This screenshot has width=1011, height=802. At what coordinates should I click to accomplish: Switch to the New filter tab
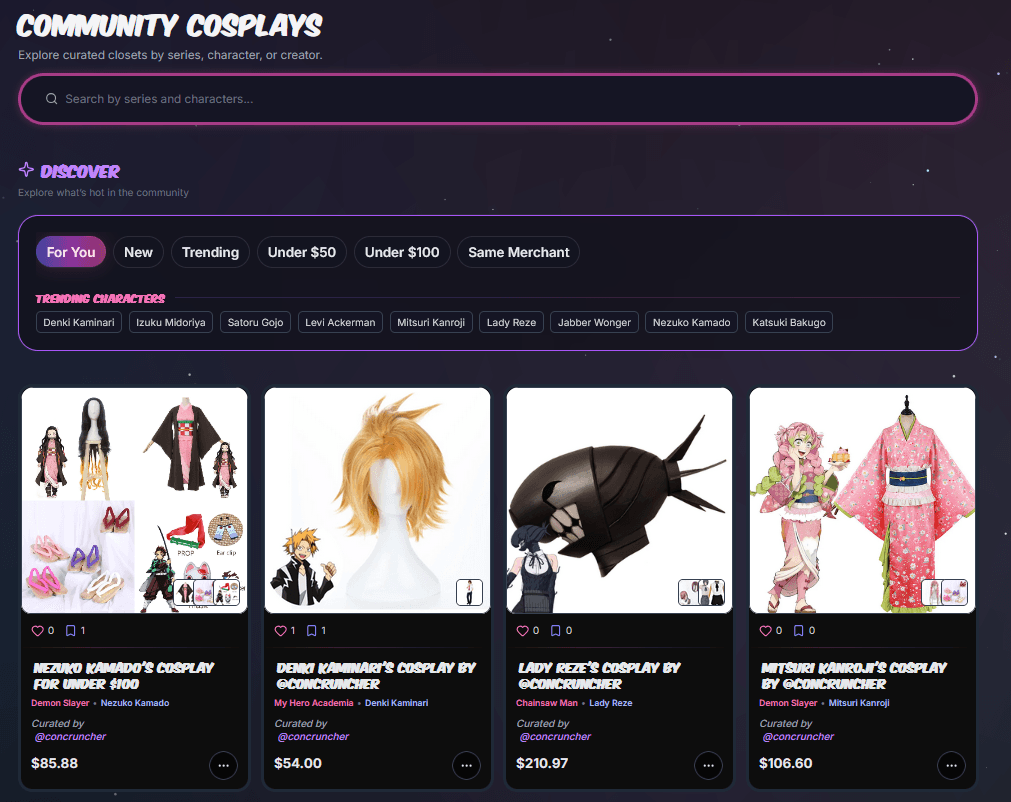(x=139, y=252)
